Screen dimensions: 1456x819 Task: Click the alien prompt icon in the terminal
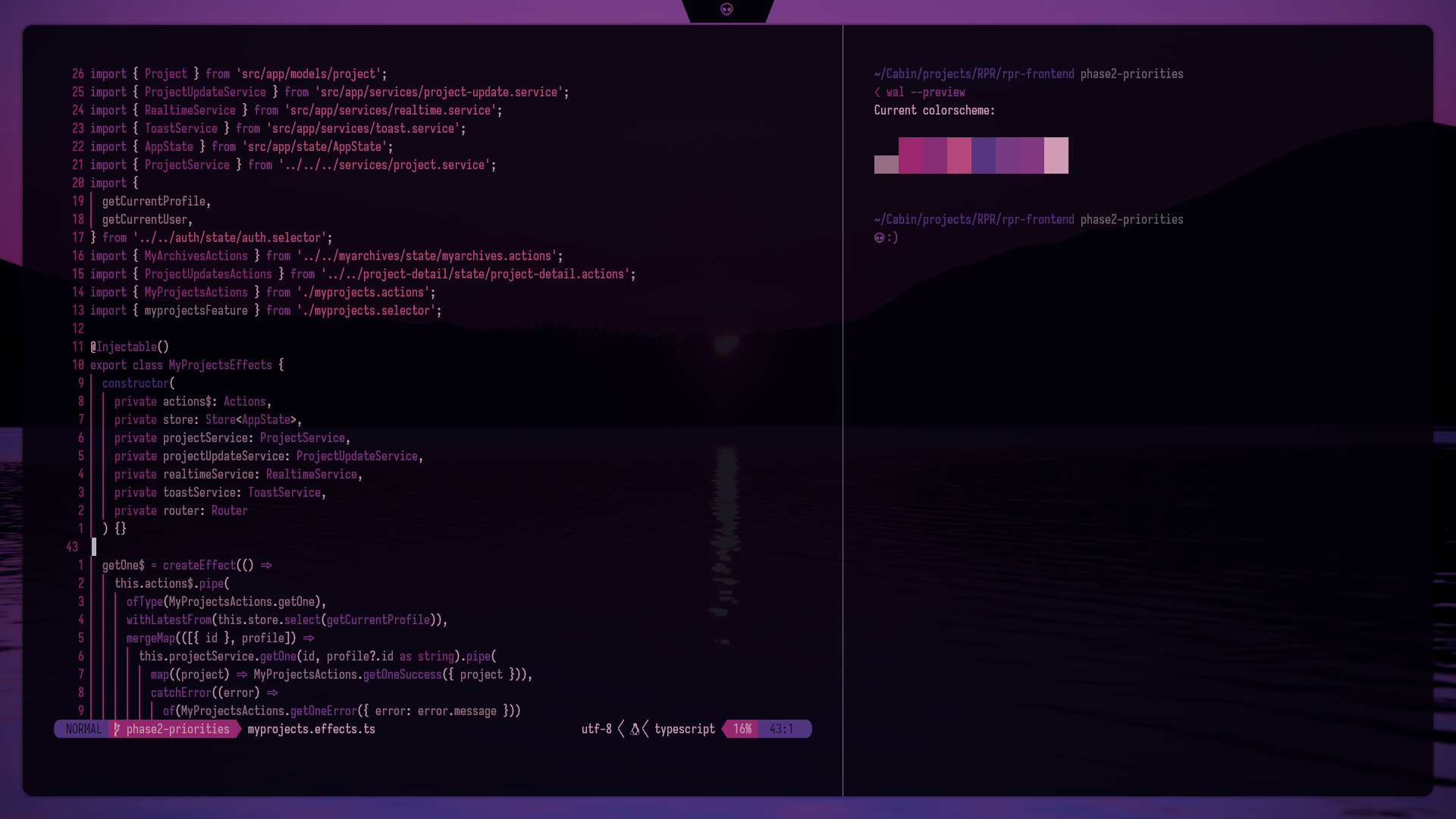(880, 238)
